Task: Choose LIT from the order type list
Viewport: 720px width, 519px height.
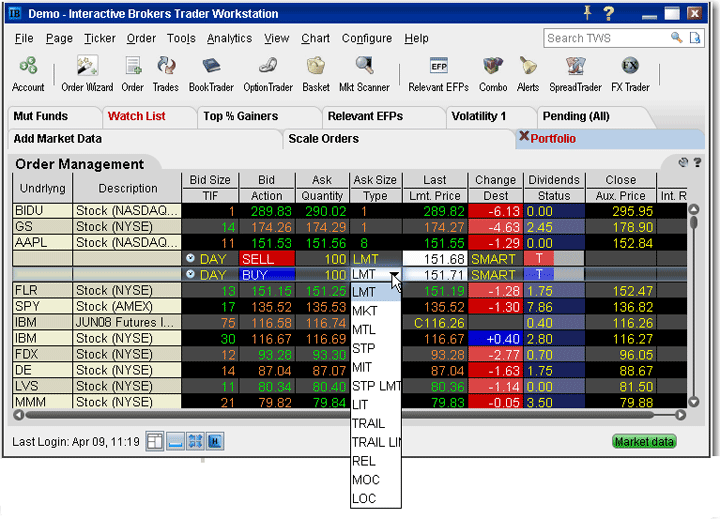Action: click(376, 405)
